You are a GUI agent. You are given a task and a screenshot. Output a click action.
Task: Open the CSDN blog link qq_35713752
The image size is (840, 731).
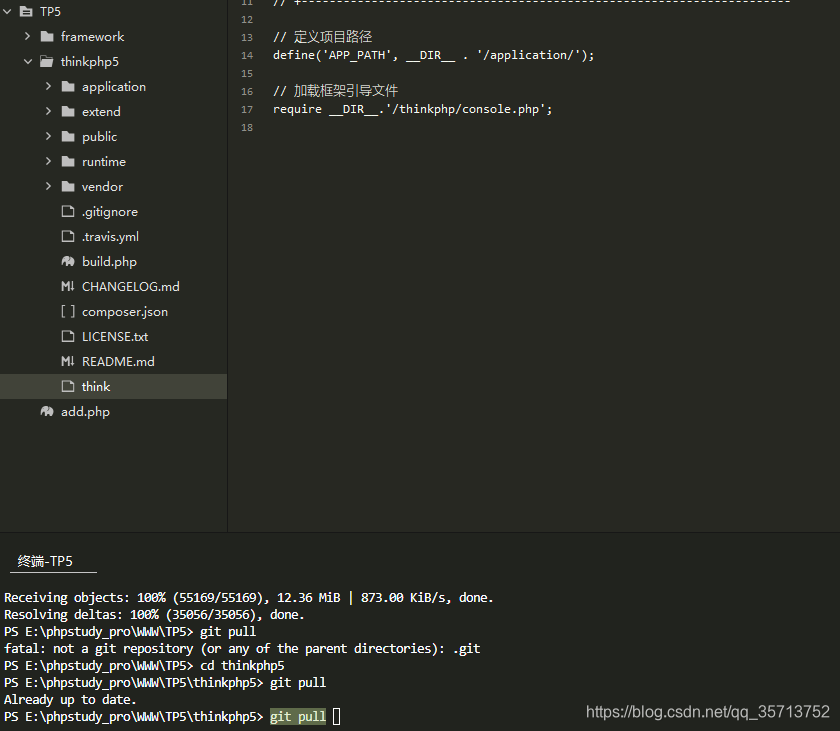pyautogui.click(x=707, y=711)
